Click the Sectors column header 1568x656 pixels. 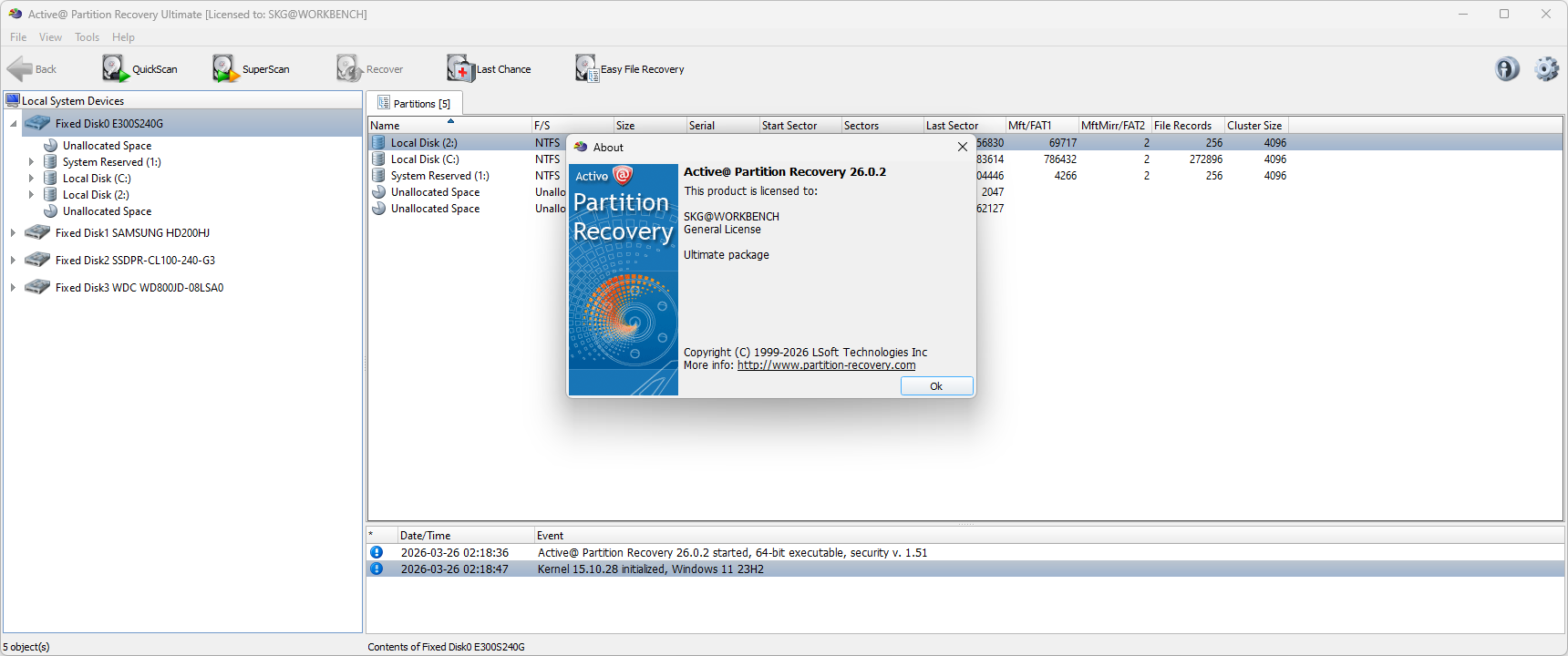882,126
